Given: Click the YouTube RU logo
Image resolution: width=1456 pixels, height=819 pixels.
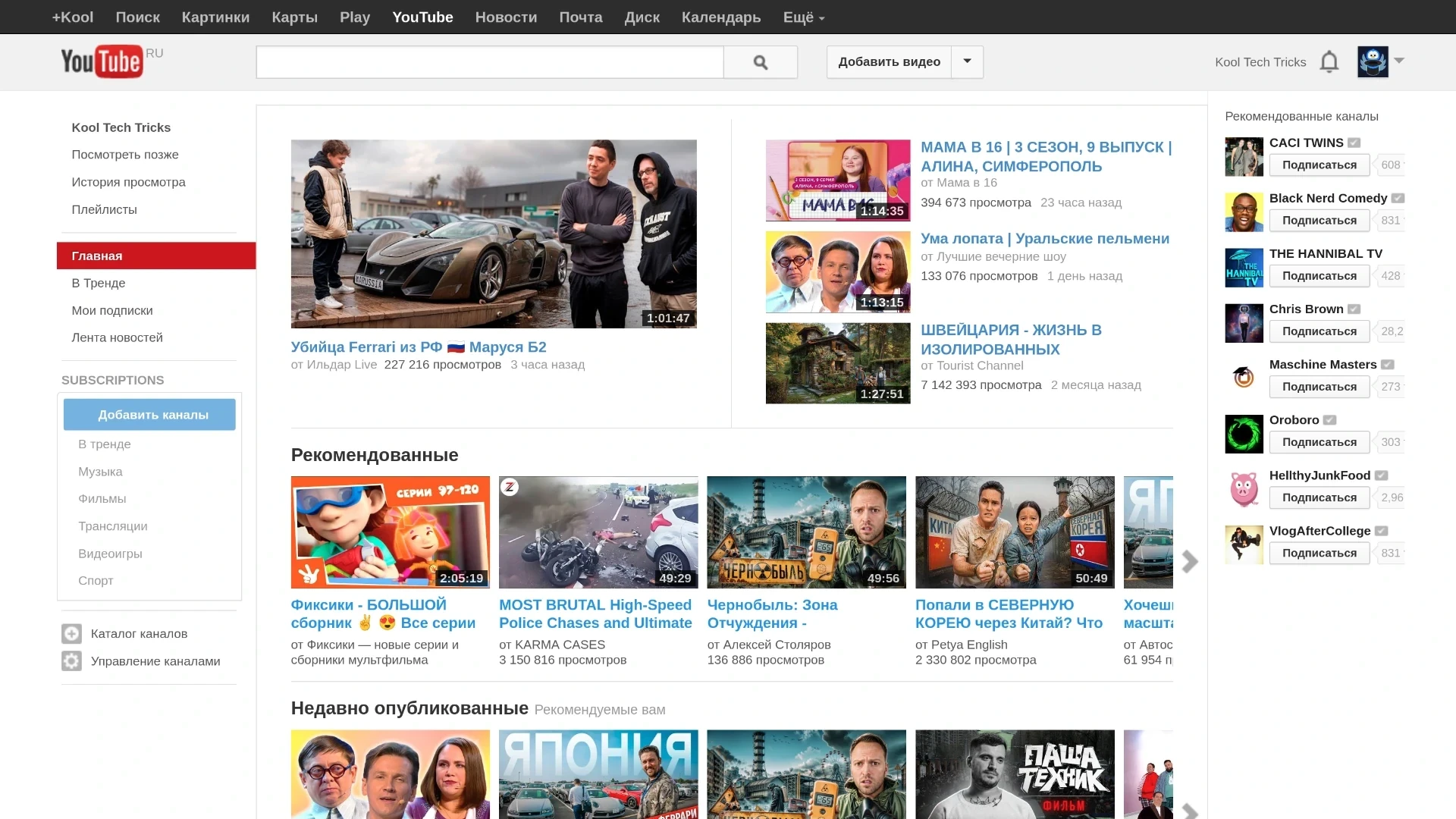Looking at the screenshot, I should pos(111,61).
